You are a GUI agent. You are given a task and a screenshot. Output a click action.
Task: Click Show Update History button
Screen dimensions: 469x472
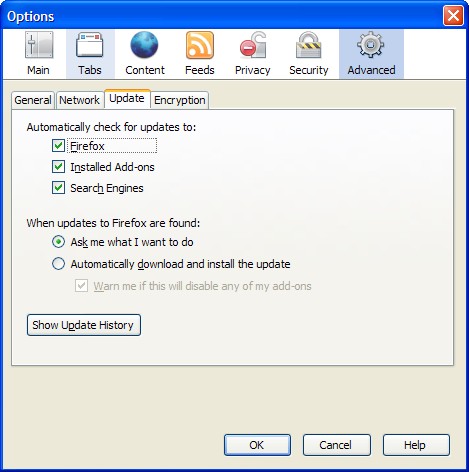pyautogui.click(x=84, y=325)
